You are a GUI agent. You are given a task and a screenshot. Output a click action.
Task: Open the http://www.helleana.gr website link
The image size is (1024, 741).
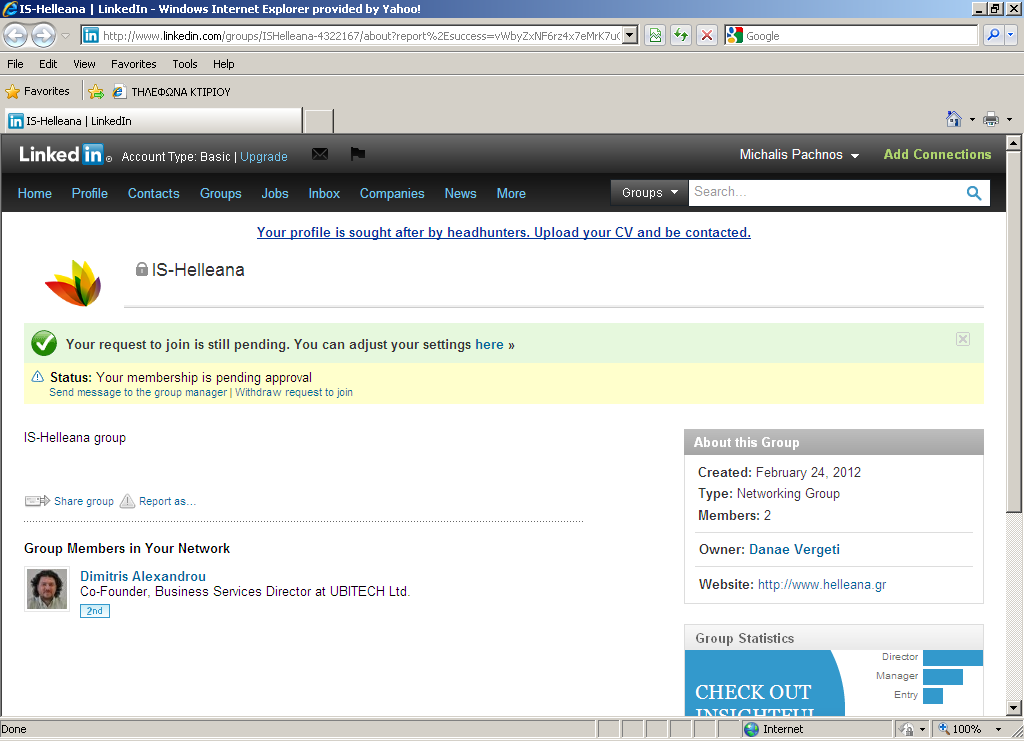822,585
